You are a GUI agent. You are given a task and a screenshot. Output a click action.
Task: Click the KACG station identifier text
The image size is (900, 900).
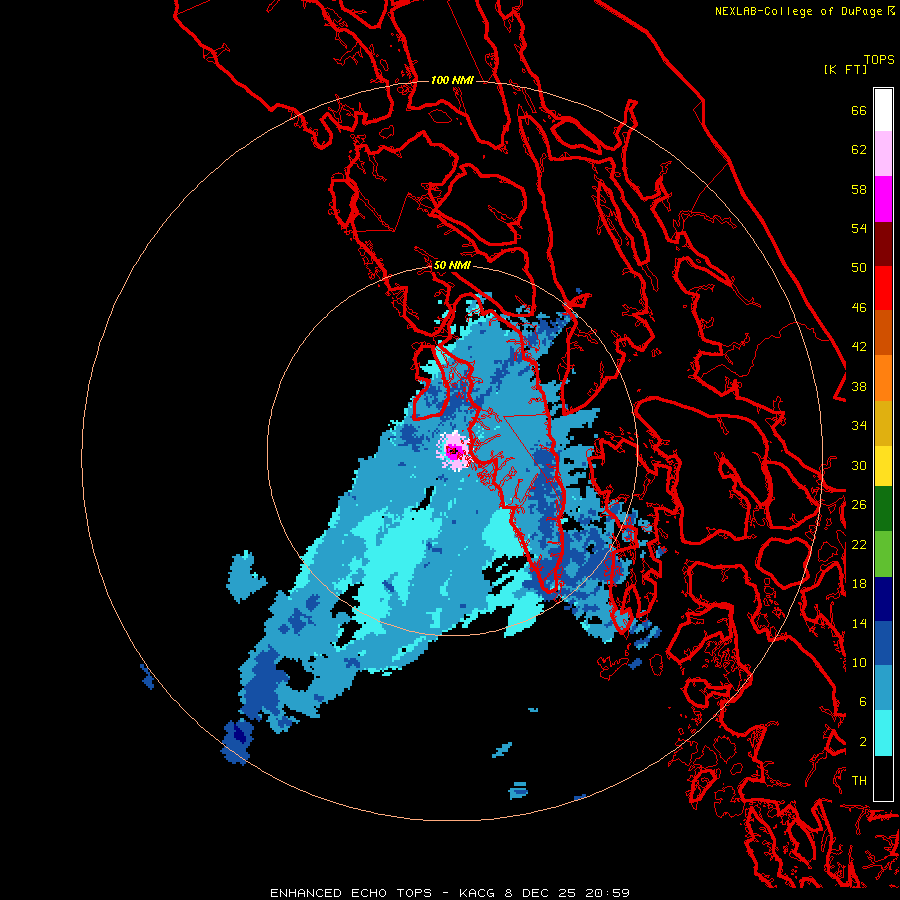[478, 893]
